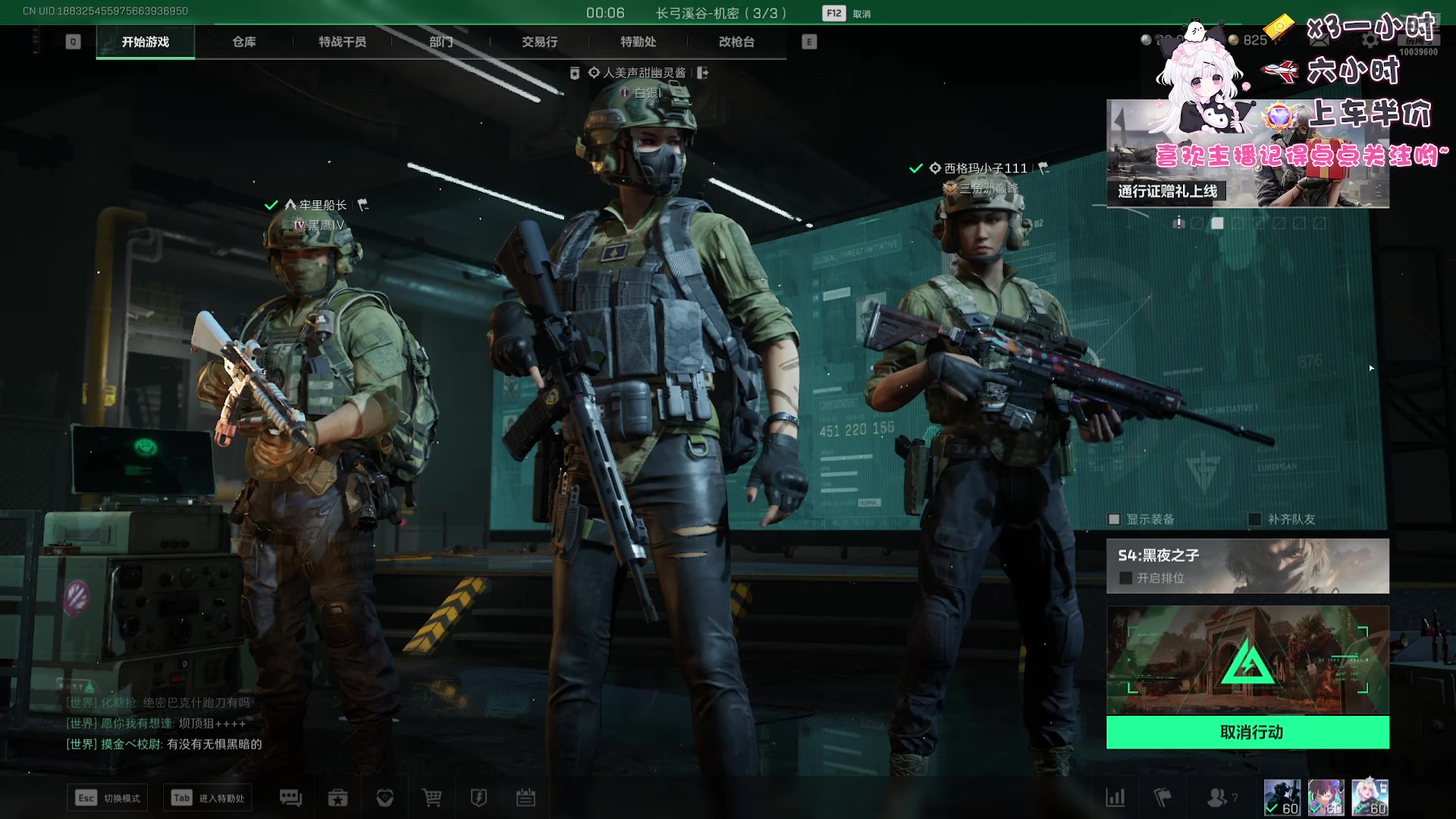Open the shopping cart store

[432, 798]
